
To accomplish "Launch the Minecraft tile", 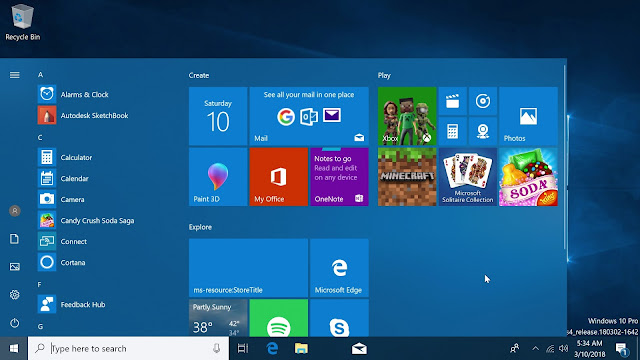I will click(x=407, y=177).
